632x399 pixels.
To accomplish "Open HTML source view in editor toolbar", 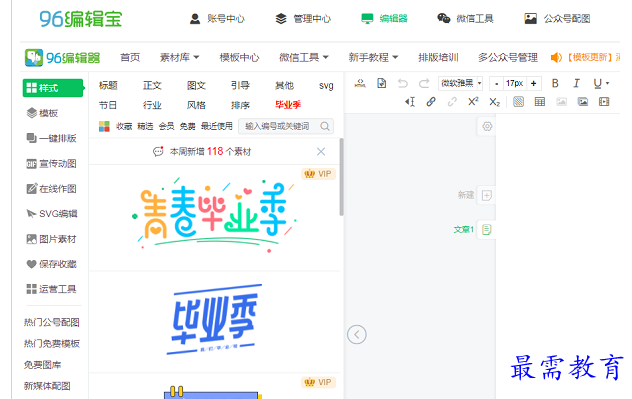I will coord(360,83).
